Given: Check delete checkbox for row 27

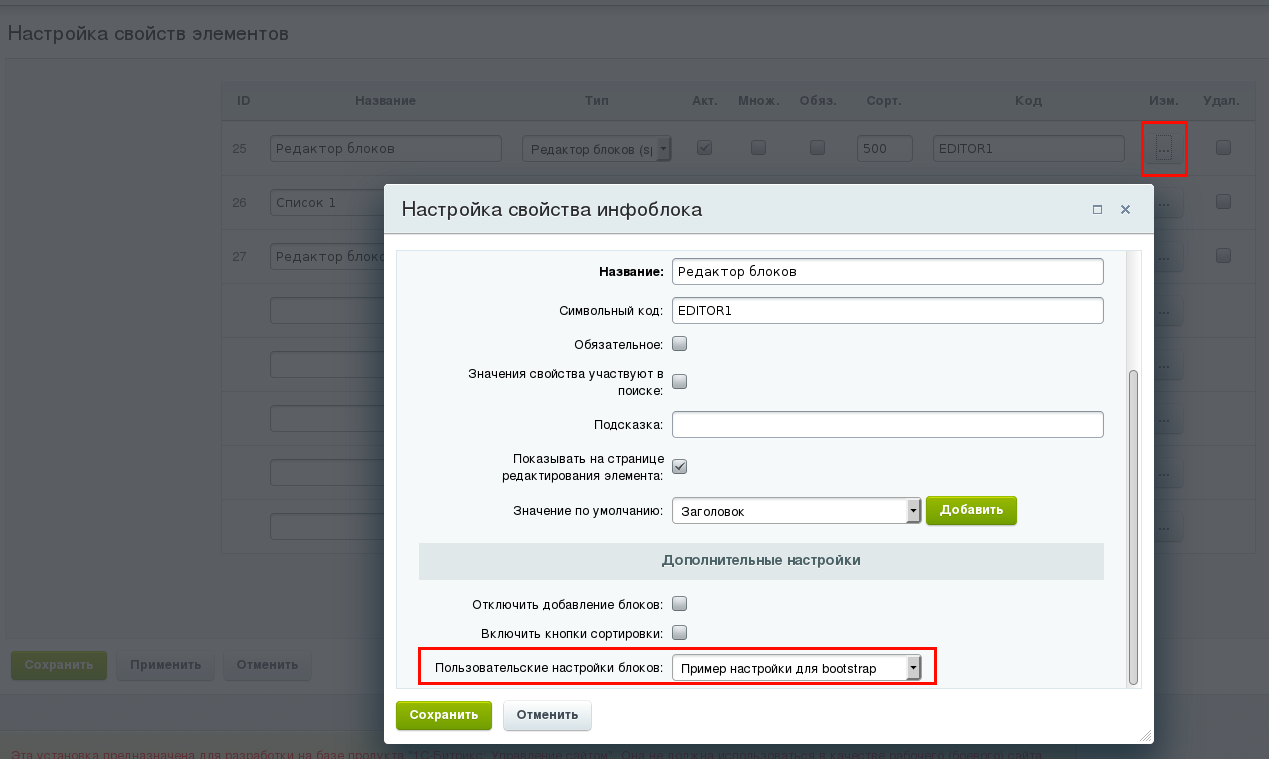Looking at the screenshot, I should coord(1222,255).
